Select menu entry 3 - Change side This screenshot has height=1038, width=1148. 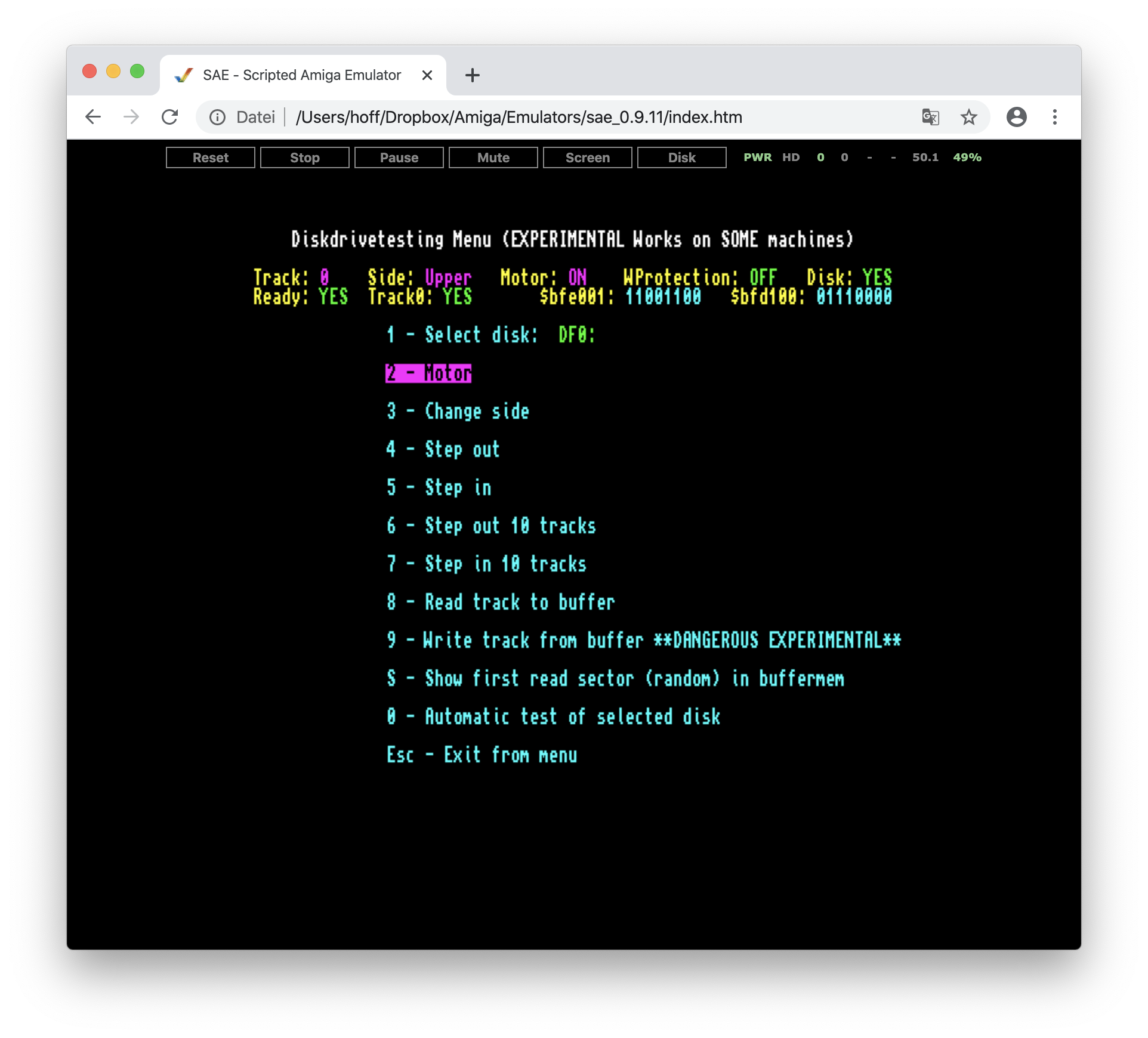[458, 411]
